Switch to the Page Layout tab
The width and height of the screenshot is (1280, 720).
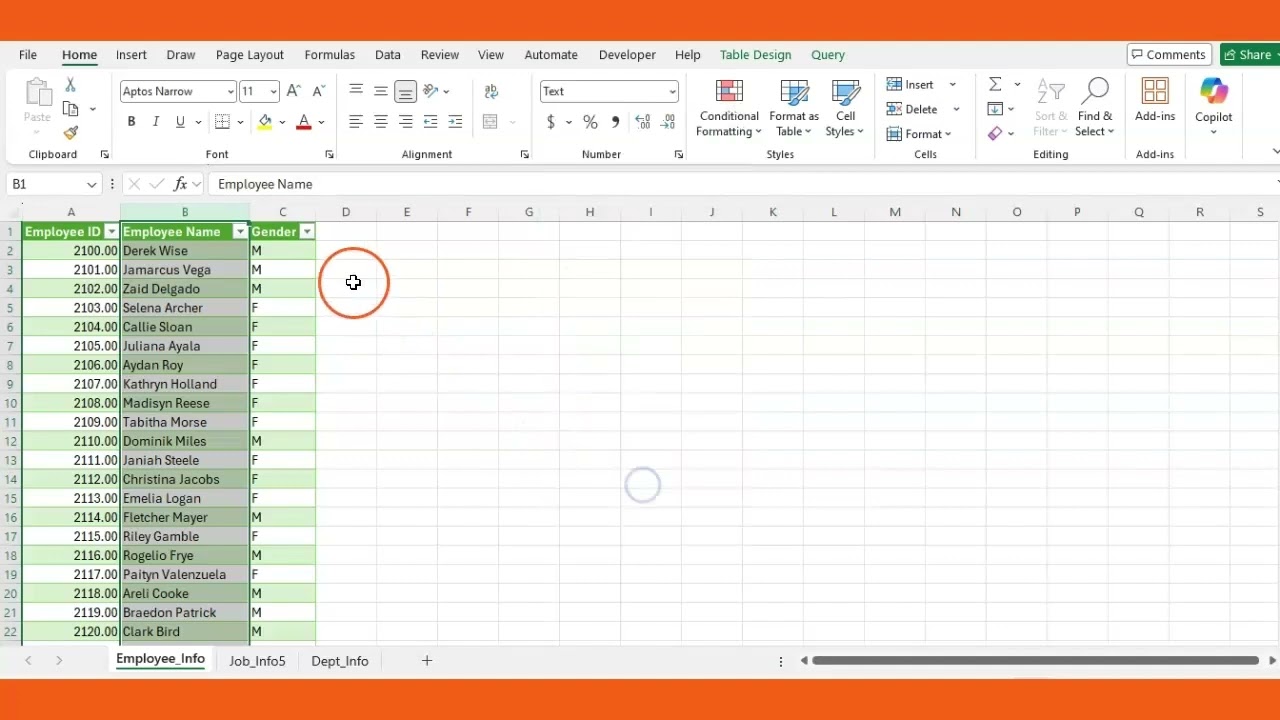[250, 55]
